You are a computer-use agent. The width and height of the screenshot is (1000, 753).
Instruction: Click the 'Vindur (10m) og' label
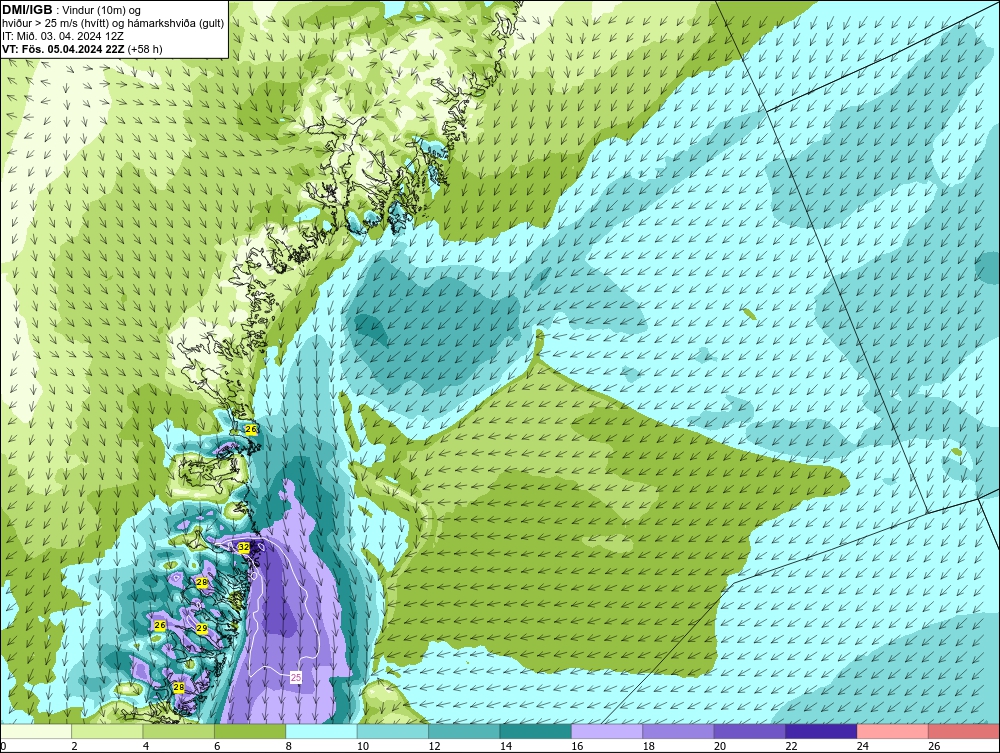click(103, 11)
